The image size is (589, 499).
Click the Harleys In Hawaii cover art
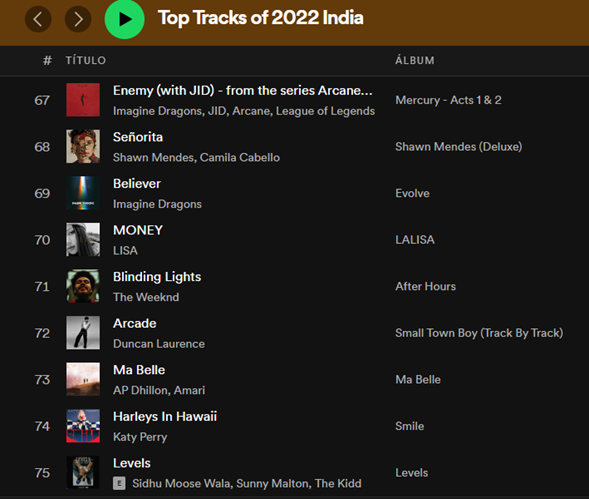pyautogui.click(x=83, y=426)
